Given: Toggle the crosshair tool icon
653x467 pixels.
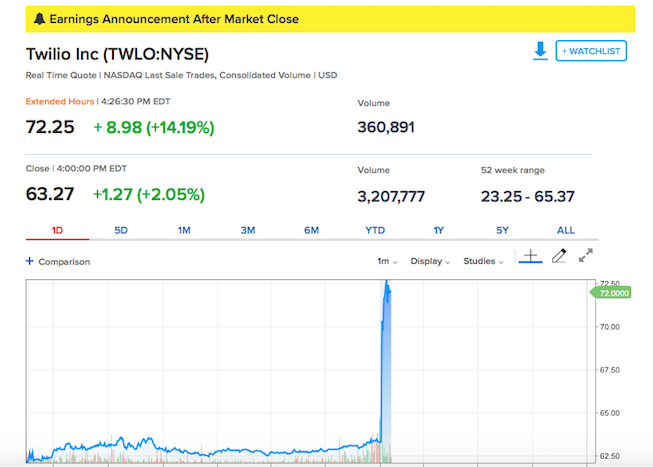Looking at the screenshot, I should pos(530,256).
